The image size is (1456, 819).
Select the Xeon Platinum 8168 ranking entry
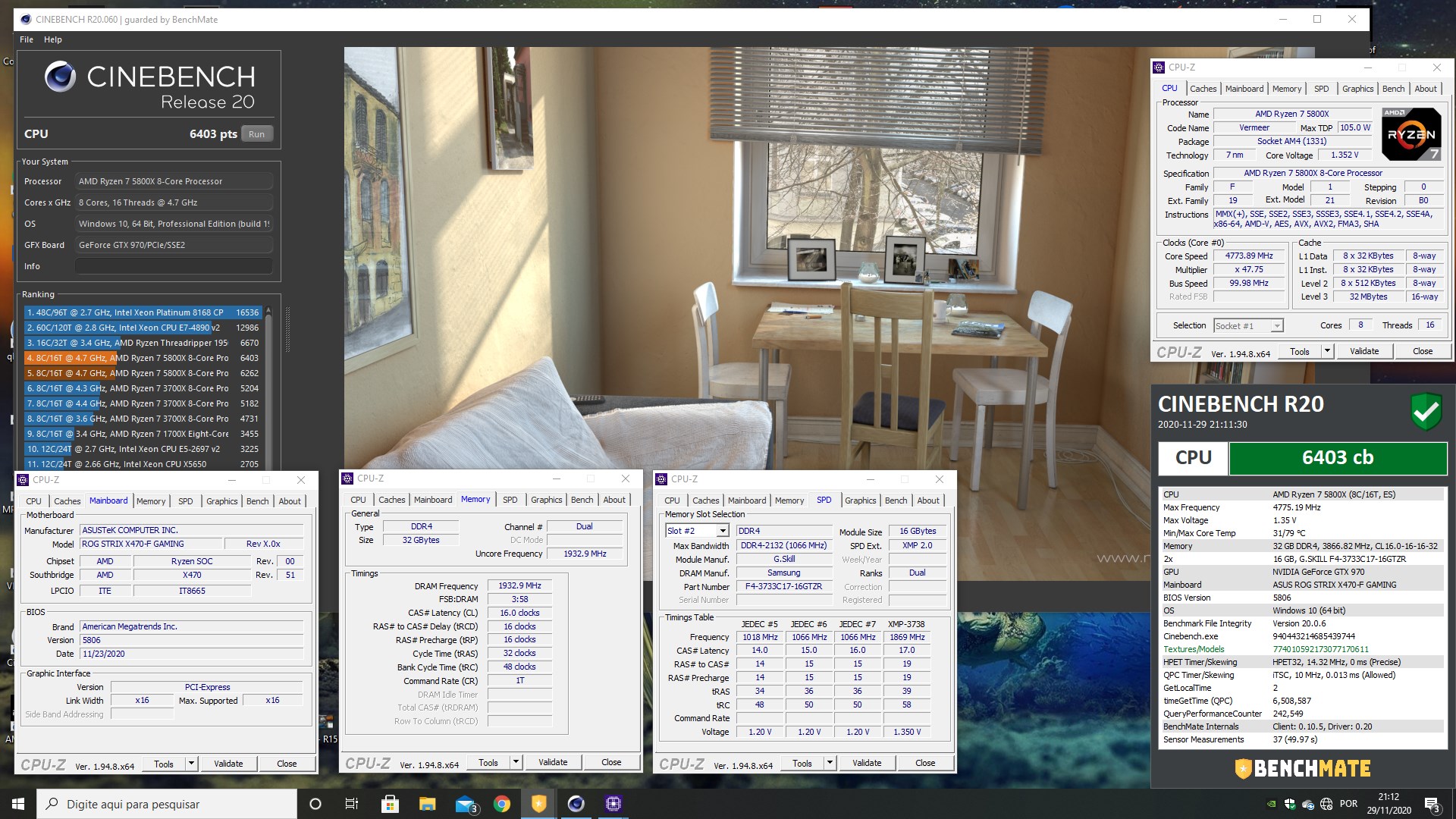coord(143,312)
